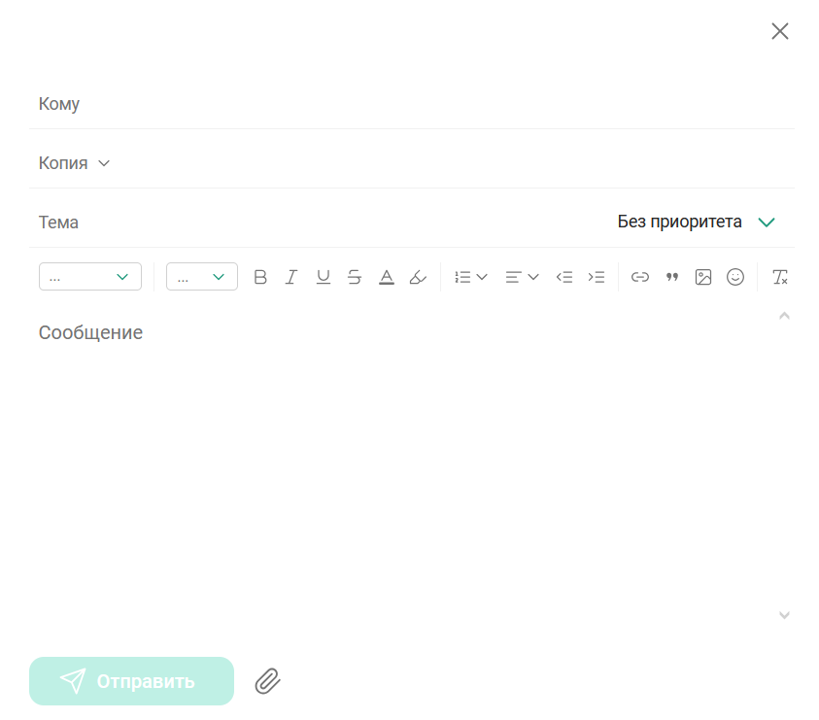
Task: Open the text alignment dropdown
Action: pyautogui.click(x=521, y=277)
